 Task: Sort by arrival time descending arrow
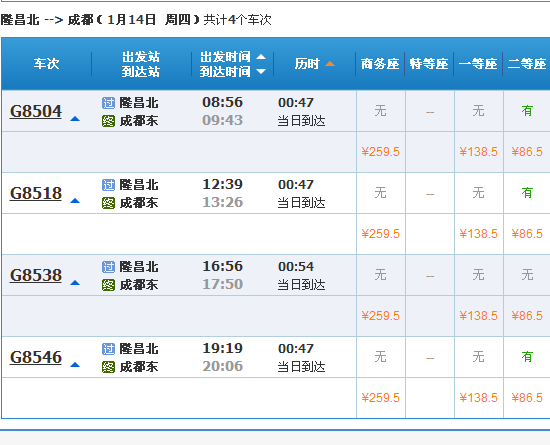(261, 72)
